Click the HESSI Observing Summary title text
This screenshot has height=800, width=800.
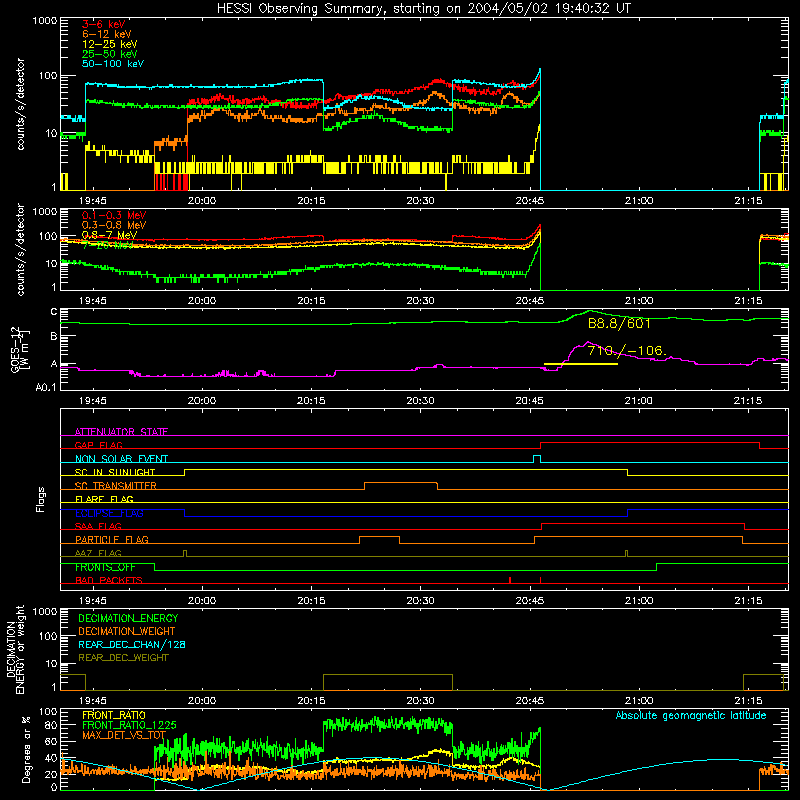tap(423, 9)
